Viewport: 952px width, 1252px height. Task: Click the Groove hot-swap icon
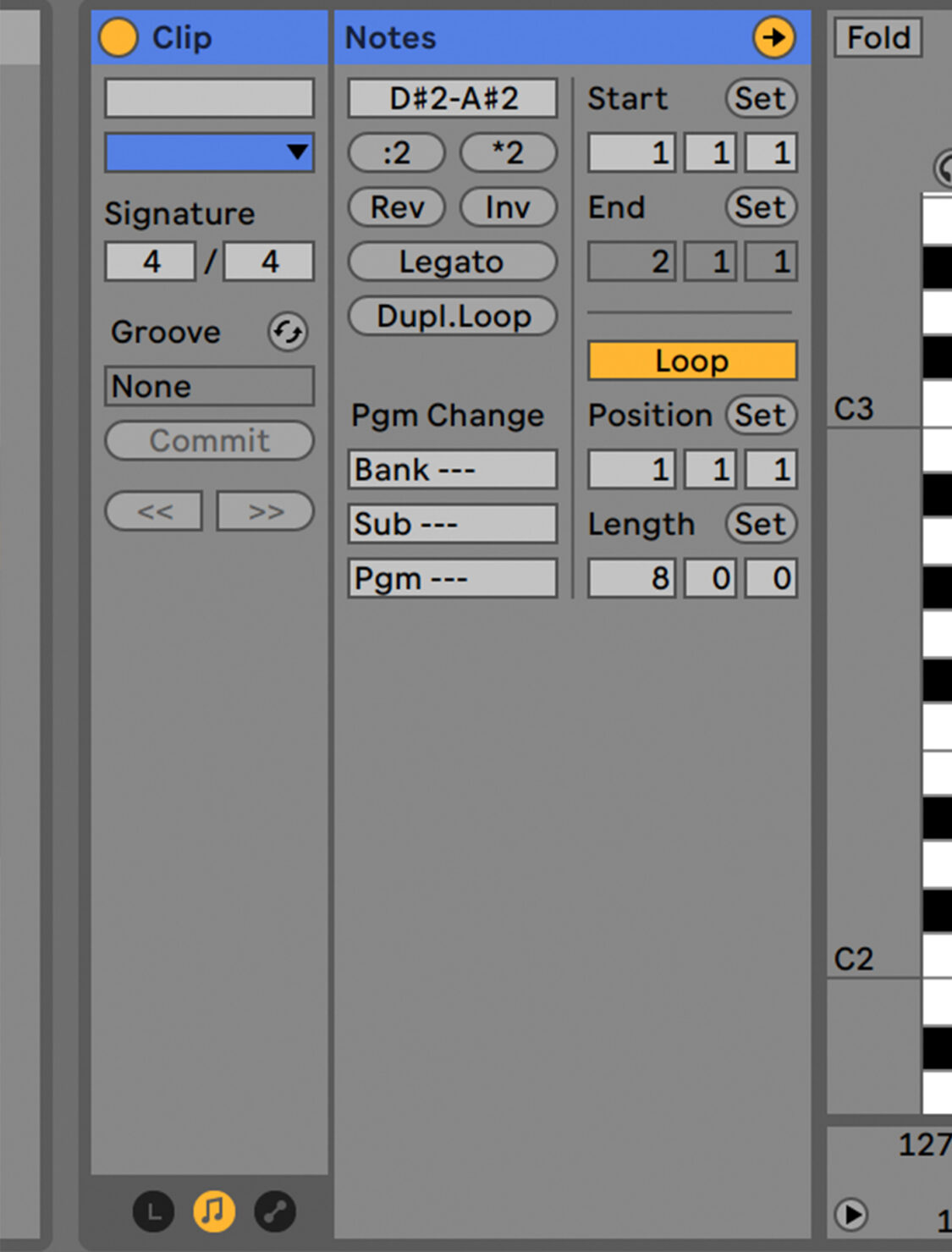(x=288, y=332)
